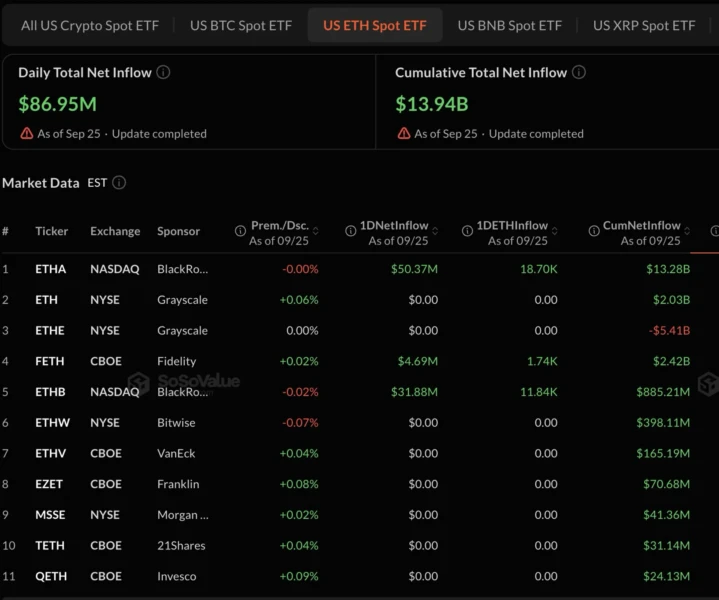719x600 pixels.
Task: Open the ETHV ticker link
Action: pos(50,453)
